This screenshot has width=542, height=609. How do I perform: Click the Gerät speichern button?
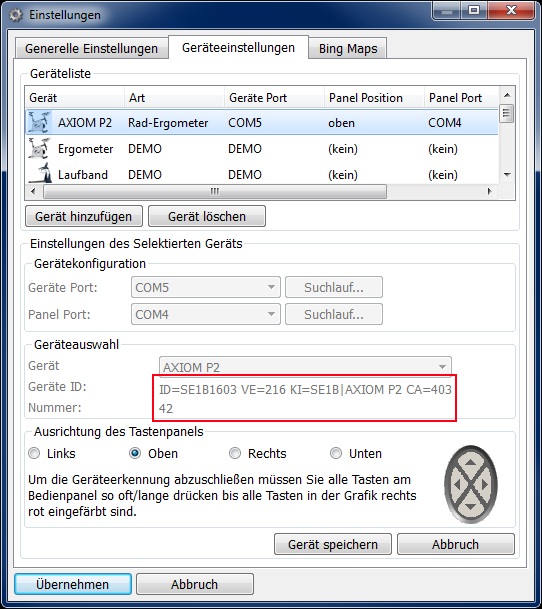[x=333, y=544]
